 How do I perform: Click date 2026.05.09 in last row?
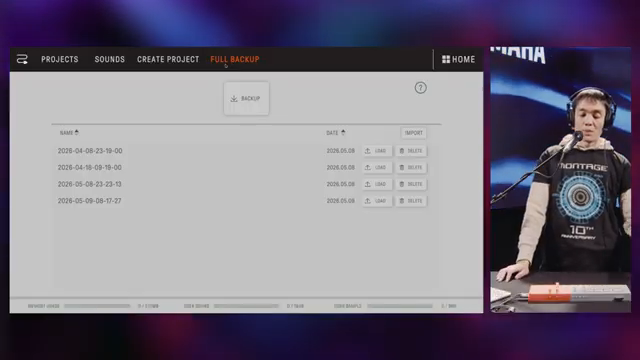click(x=340, y=201)
